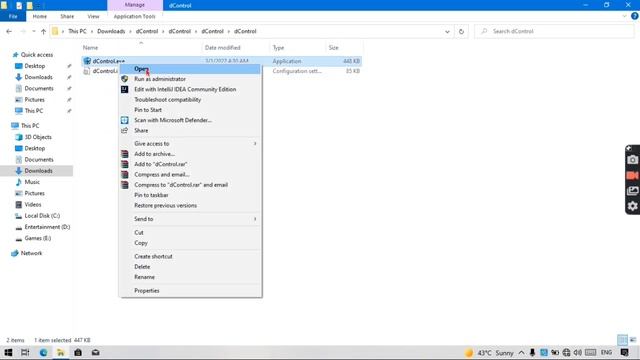
Task: Expand the Give access to submenu
Action: pyautogui.click(x=190, y=144)
